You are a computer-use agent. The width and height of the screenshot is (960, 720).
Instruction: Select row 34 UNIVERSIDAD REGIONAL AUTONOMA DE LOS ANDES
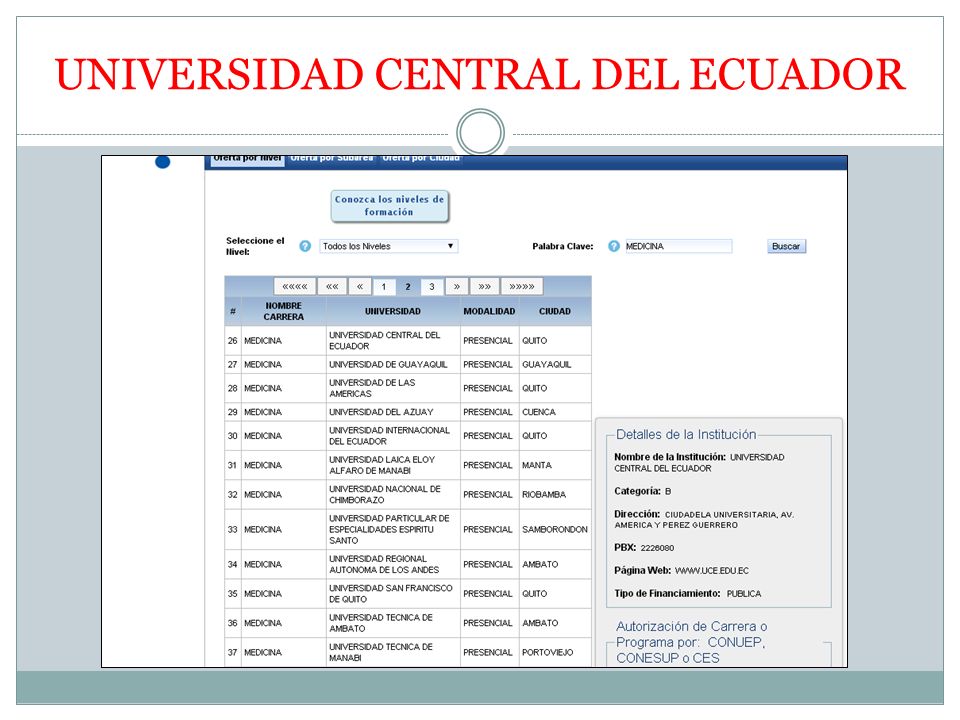click(408, 564)
